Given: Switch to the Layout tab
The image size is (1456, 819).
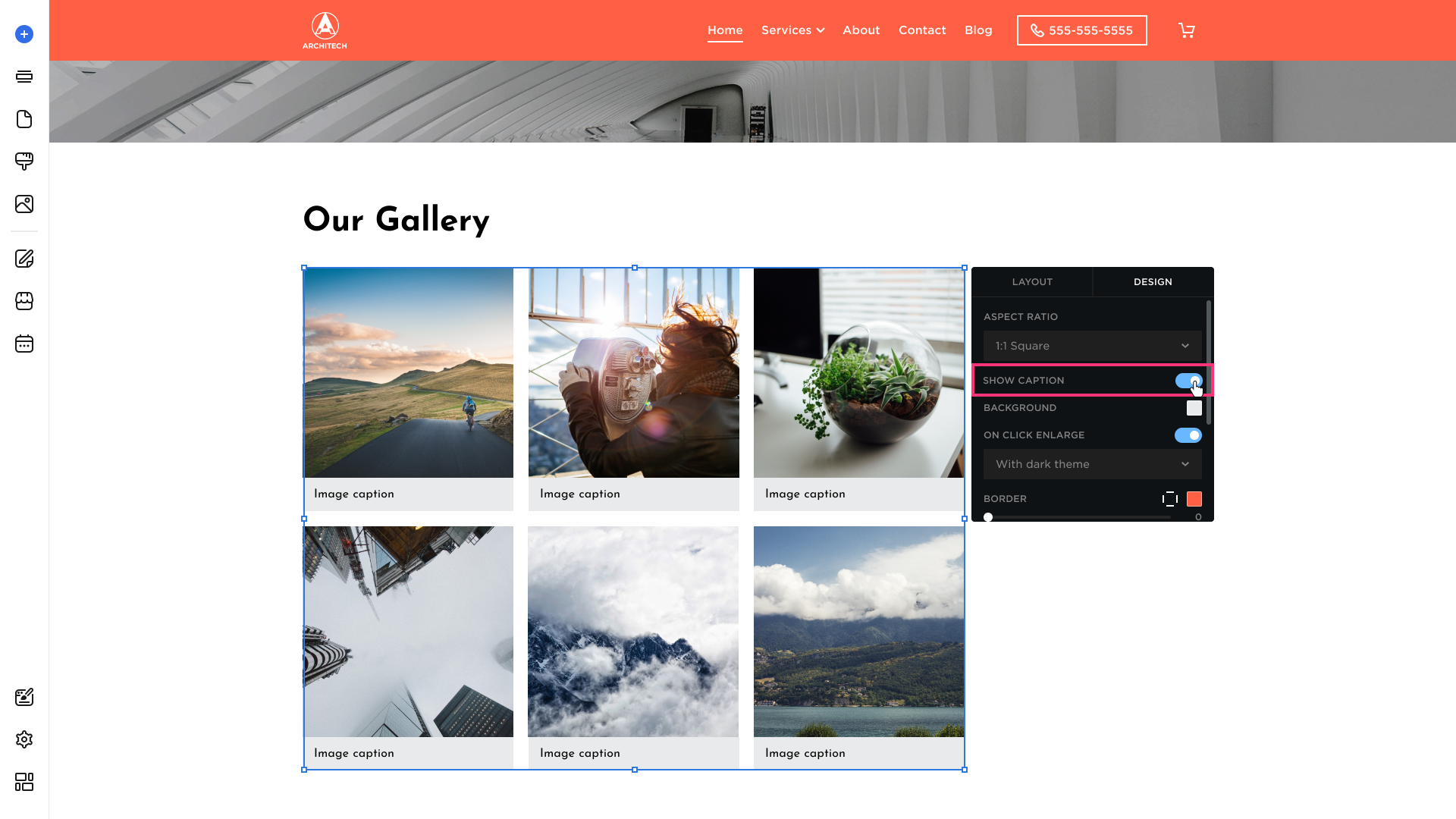Looking at the screenshot, I should click(x=1032, y=282).
